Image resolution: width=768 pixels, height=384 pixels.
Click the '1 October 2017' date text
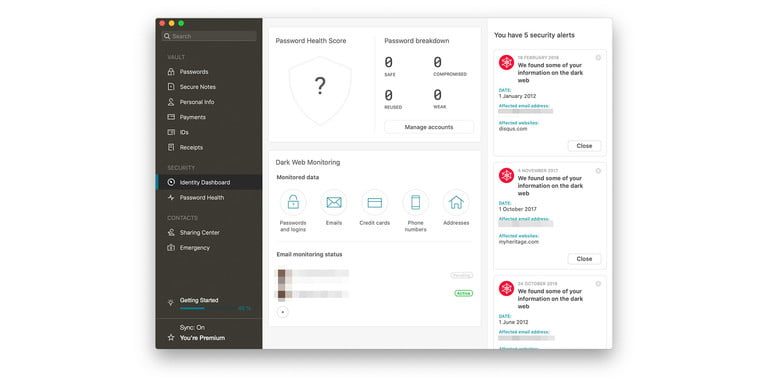point(518,209)
